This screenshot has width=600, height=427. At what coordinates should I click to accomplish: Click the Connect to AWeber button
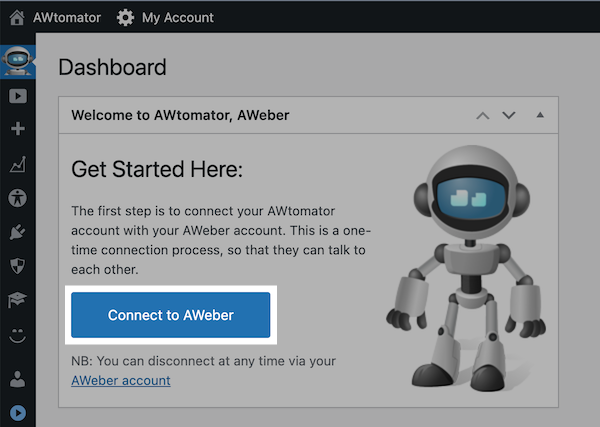170,315
